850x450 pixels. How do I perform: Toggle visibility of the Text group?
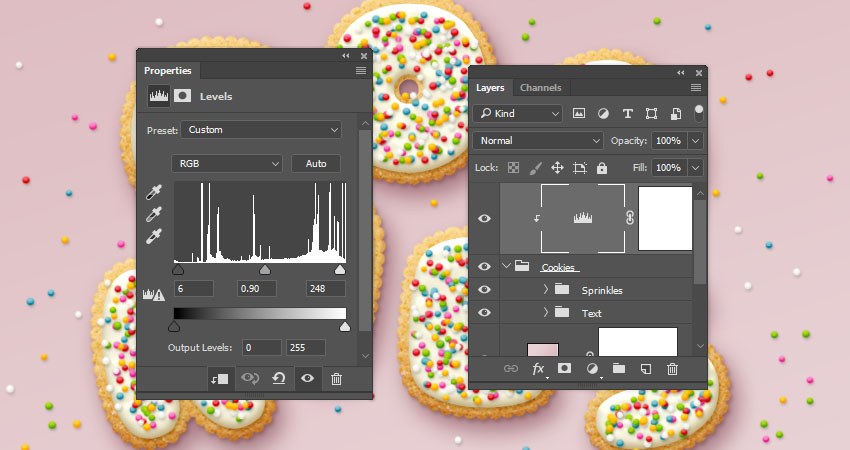[485, 313]
